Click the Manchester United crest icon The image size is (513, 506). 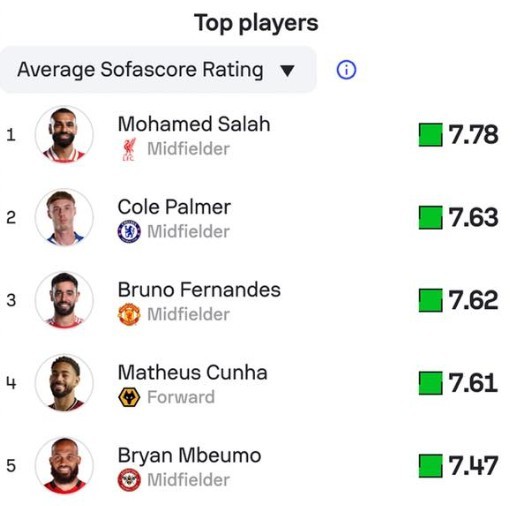pyautogui.click(x=129, y=314)
